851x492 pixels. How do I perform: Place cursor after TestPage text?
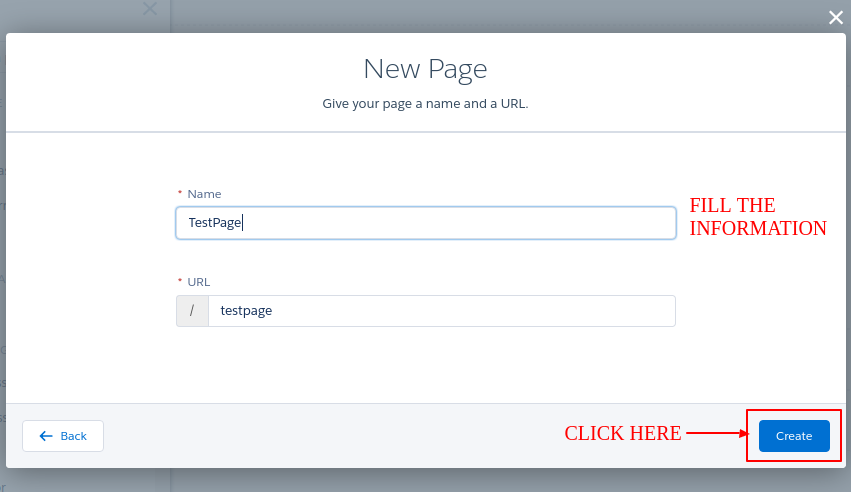[x=243, y=223]
